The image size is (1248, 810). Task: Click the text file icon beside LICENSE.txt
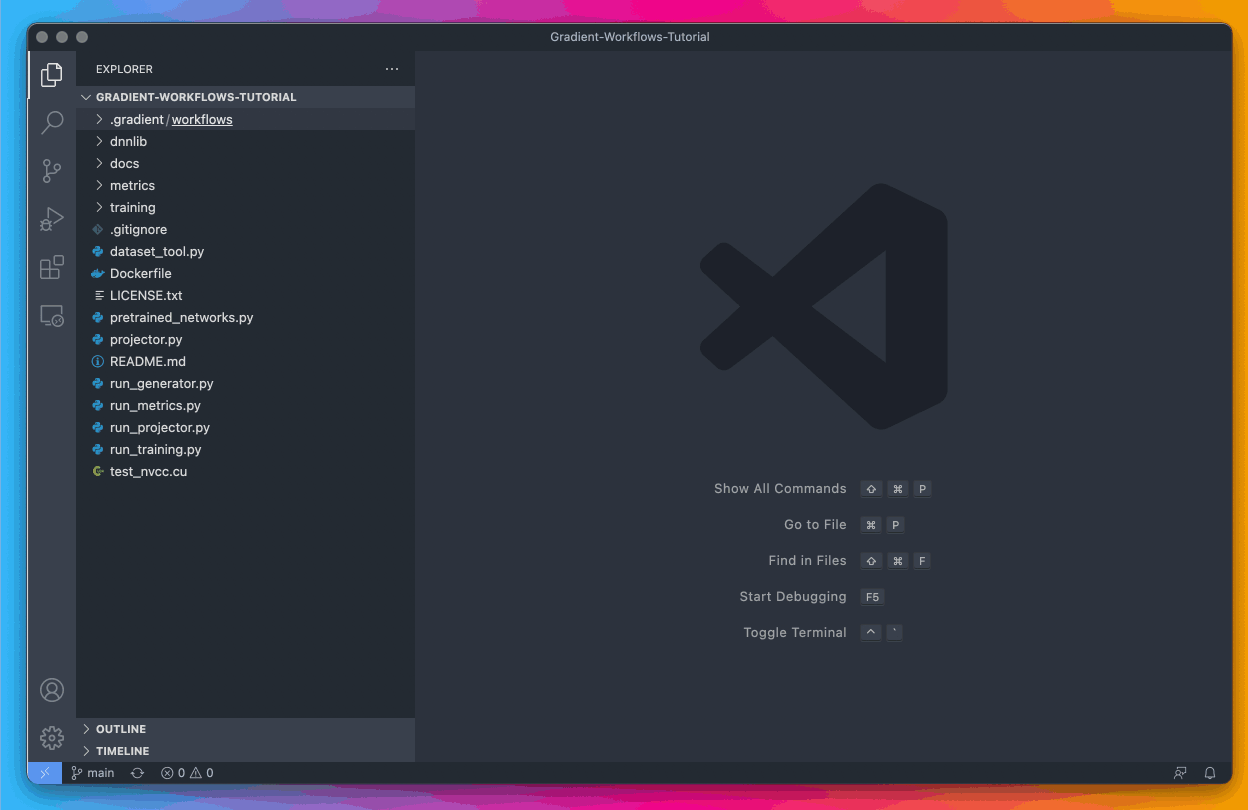(98, 295)
